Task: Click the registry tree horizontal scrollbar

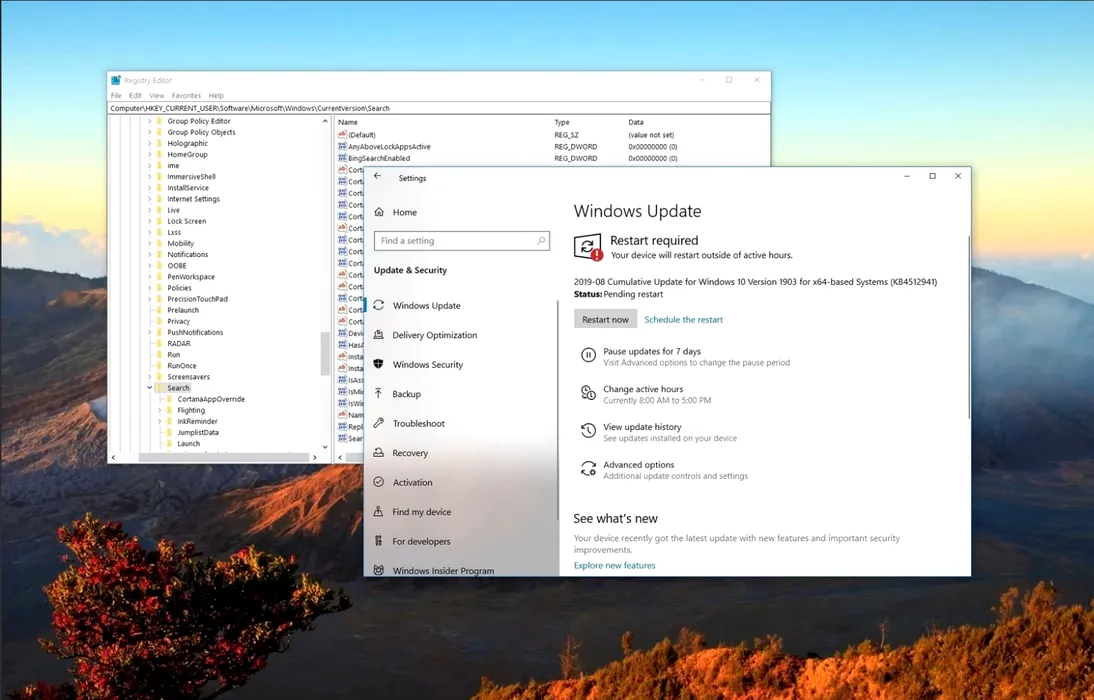Action: click(223, 457)
